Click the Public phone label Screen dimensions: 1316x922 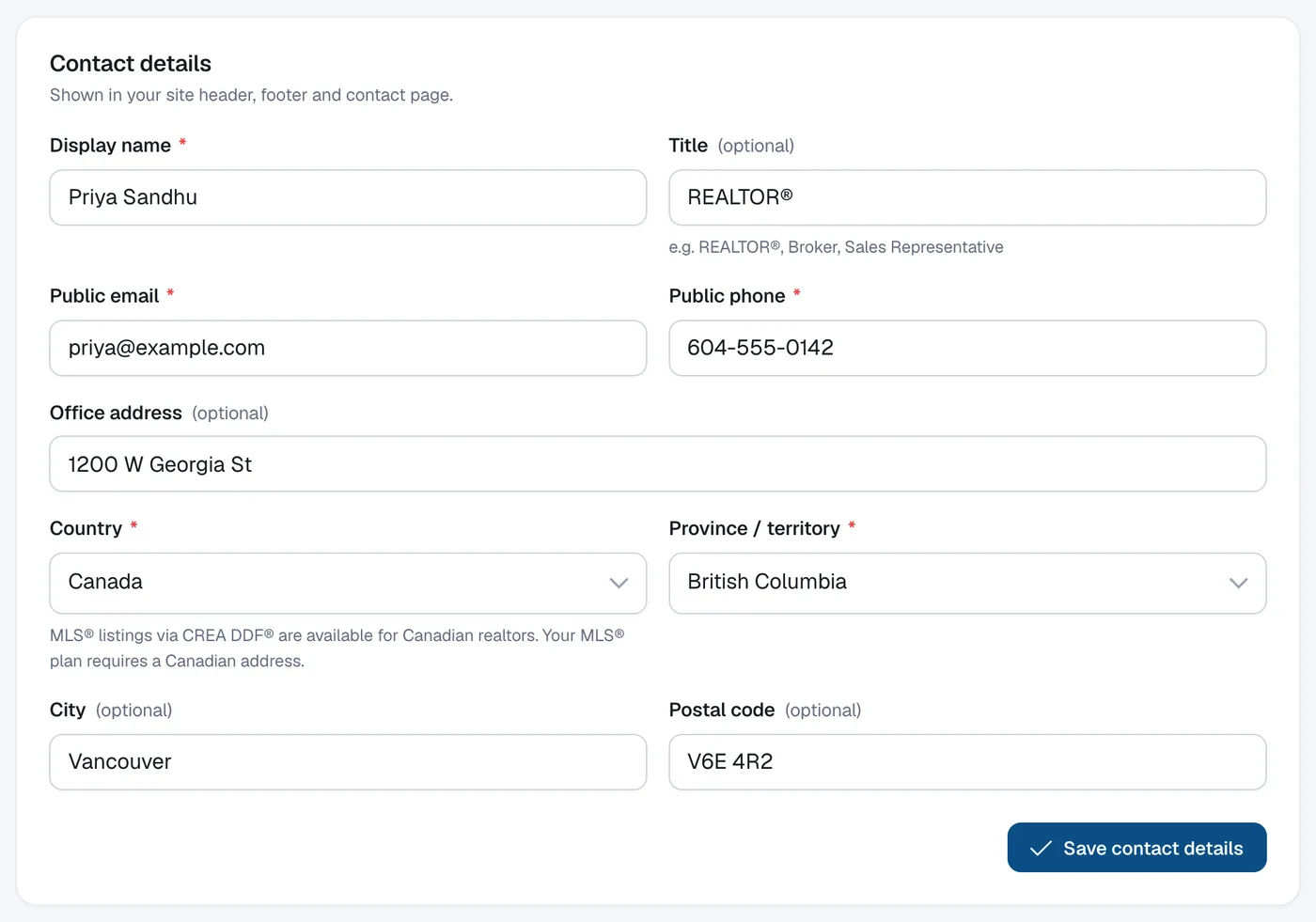pyautogui.click(x=727, y=296)
